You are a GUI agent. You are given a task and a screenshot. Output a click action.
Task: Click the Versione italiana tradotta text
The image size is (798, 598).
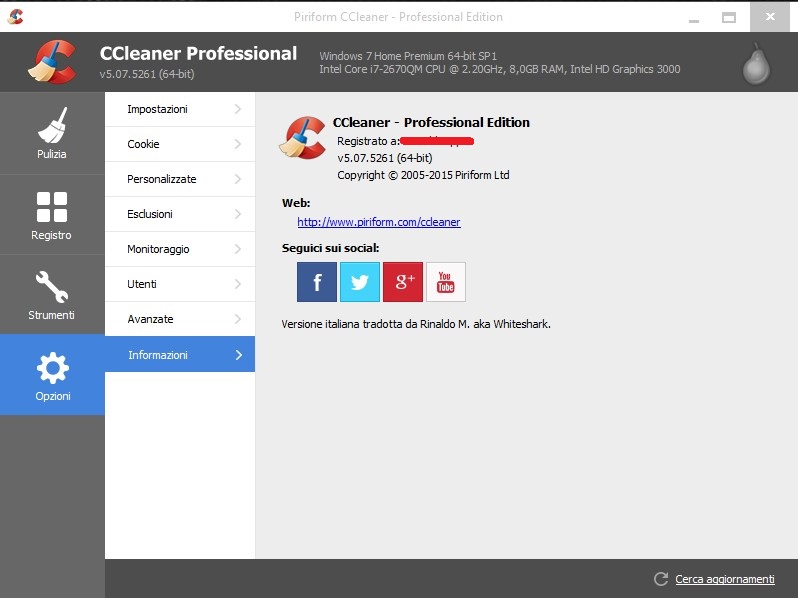[x=416, y=324]
